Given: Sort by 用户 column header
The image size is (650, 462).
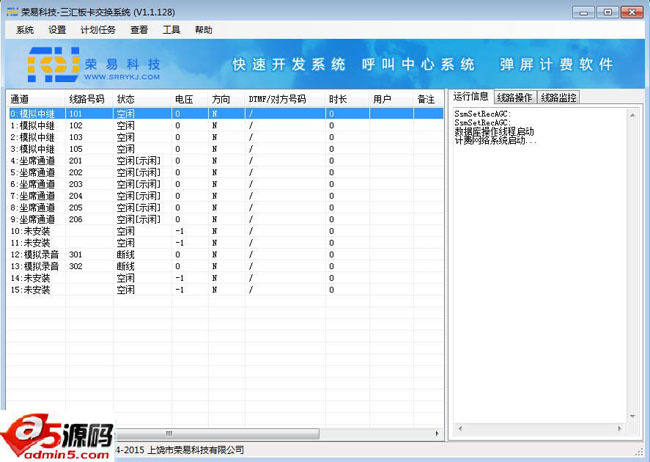Looking at the screenshot, I should click(x=391, y=99).
